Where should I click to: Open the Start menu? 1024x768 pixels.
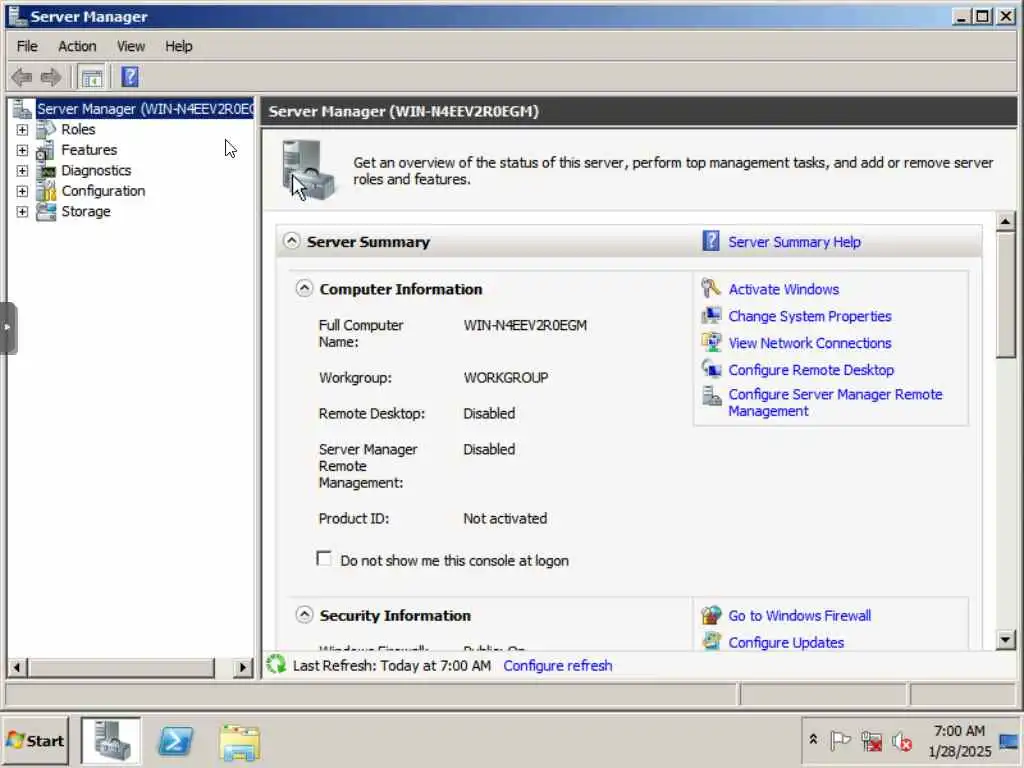click(35, 741)
